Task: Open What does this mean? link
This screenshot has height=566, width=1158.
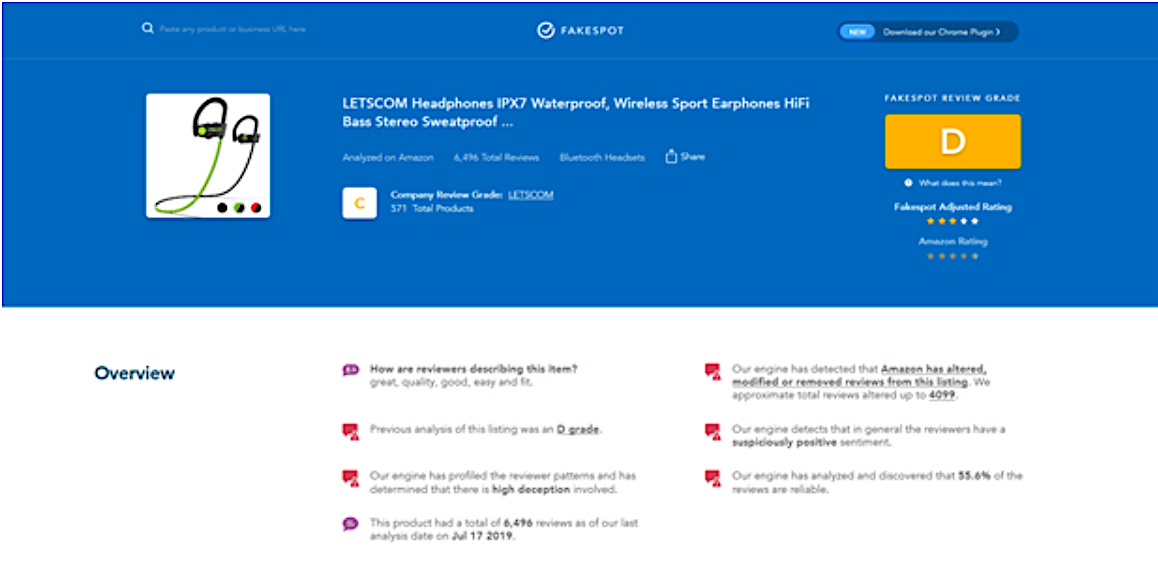Action: 959,183
